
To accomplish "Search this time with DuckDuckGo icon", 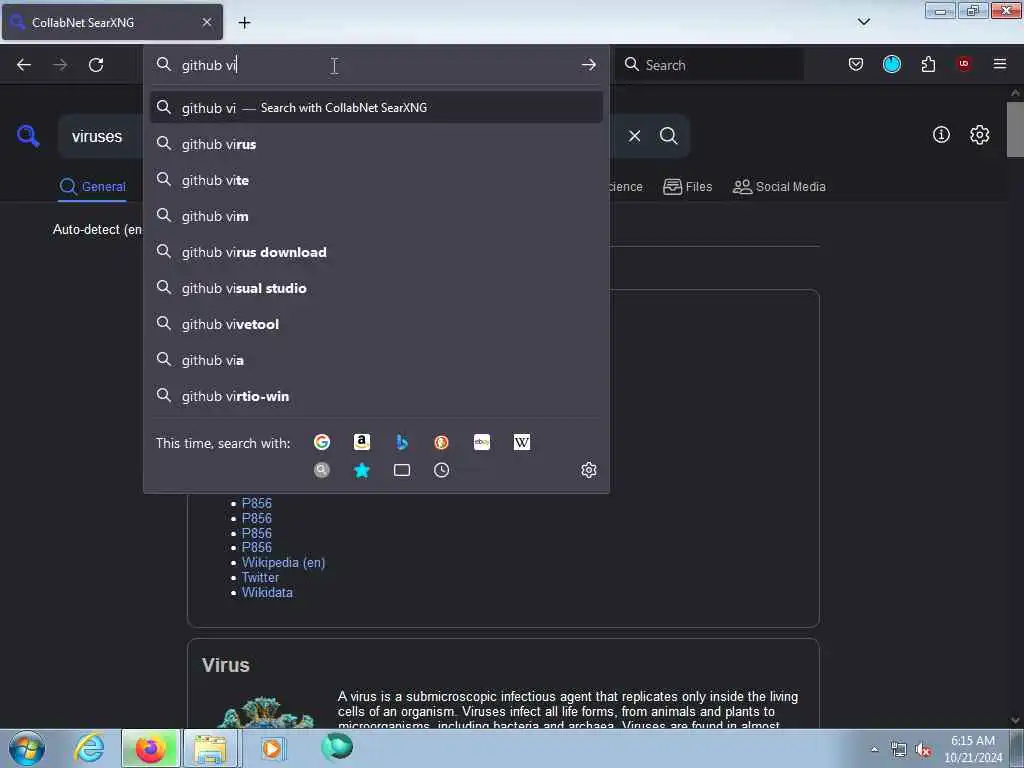I will [441, 442].
